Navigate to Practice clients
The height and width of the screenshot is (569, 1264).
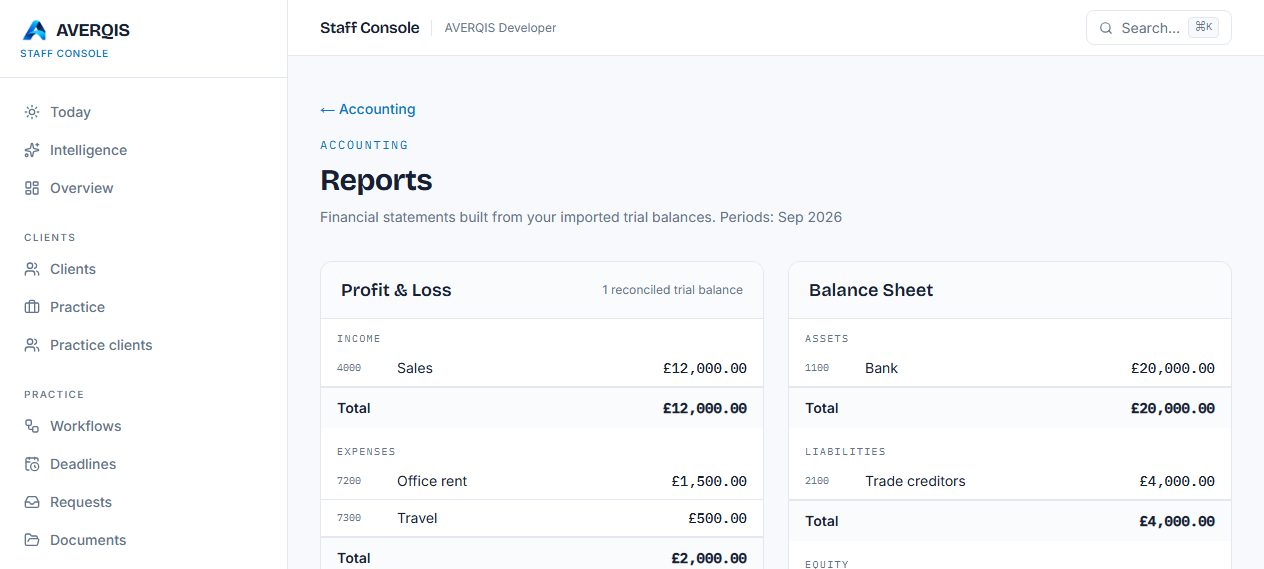click(x=143, y=345)
